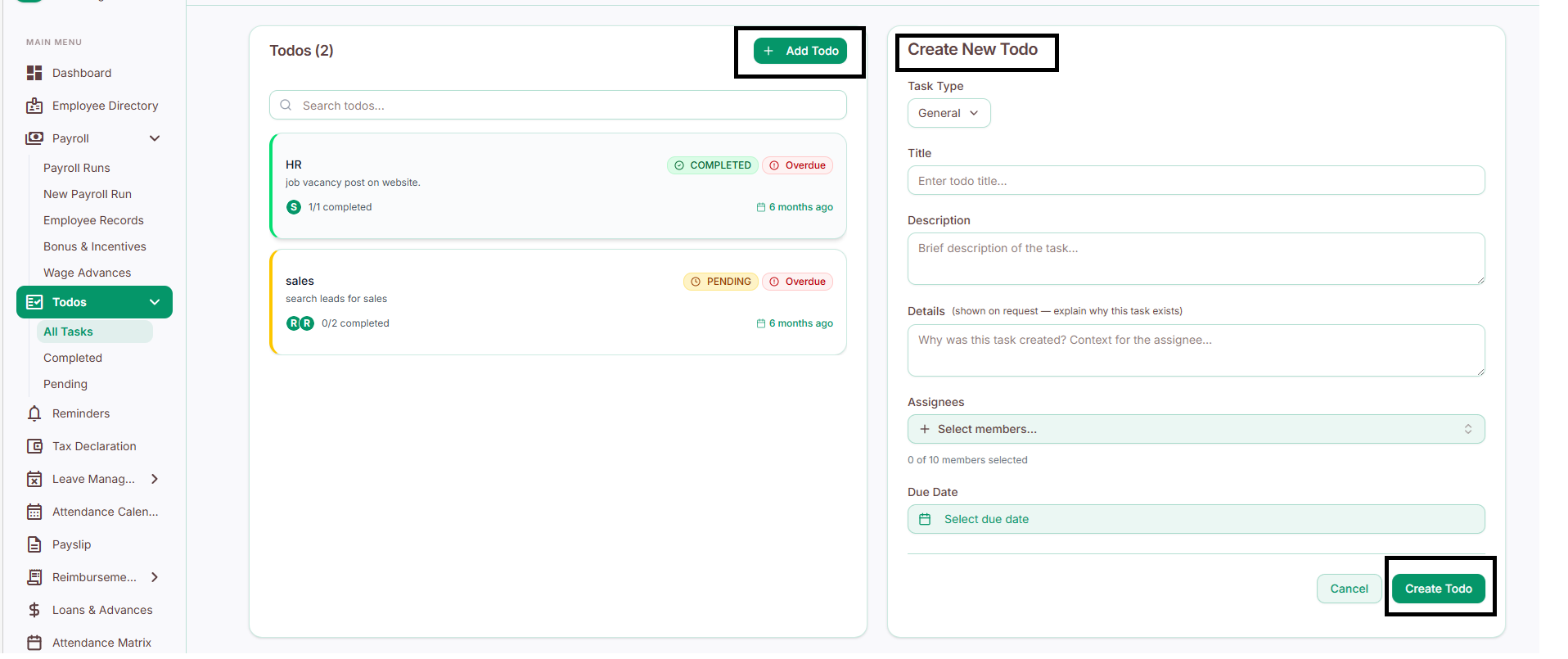Click the Description text area
1568x659 pixels.
(1196, 259)
